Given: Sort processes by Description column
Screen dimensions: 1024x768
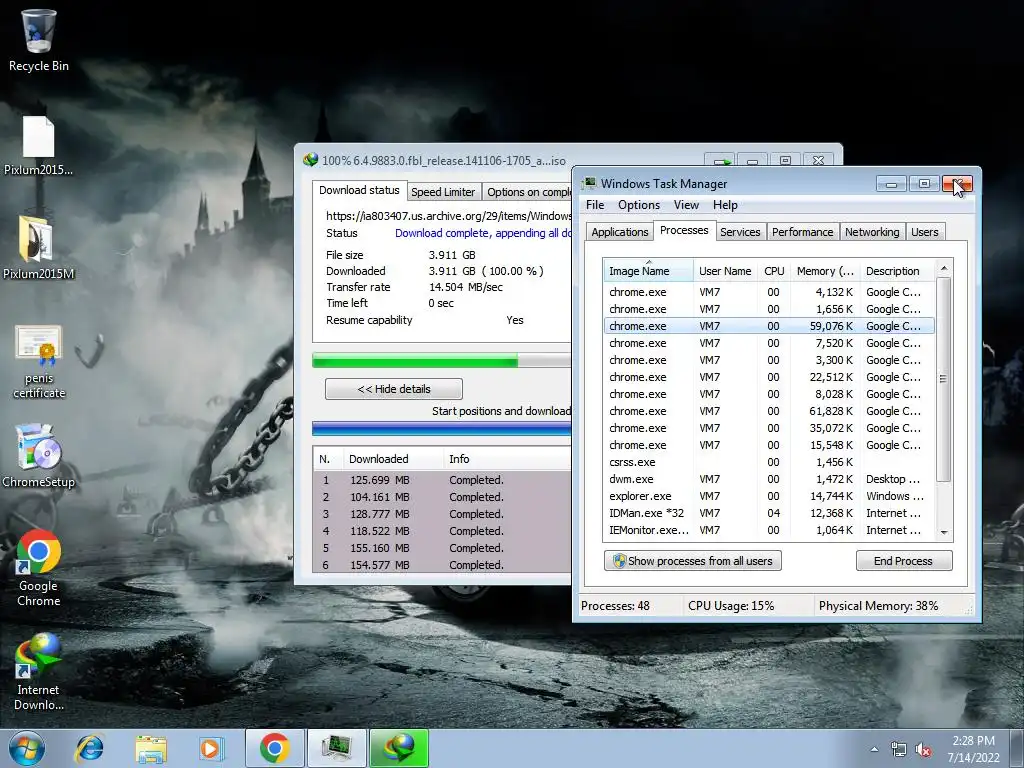Looking at the screenshot, I should click(897, 271).
